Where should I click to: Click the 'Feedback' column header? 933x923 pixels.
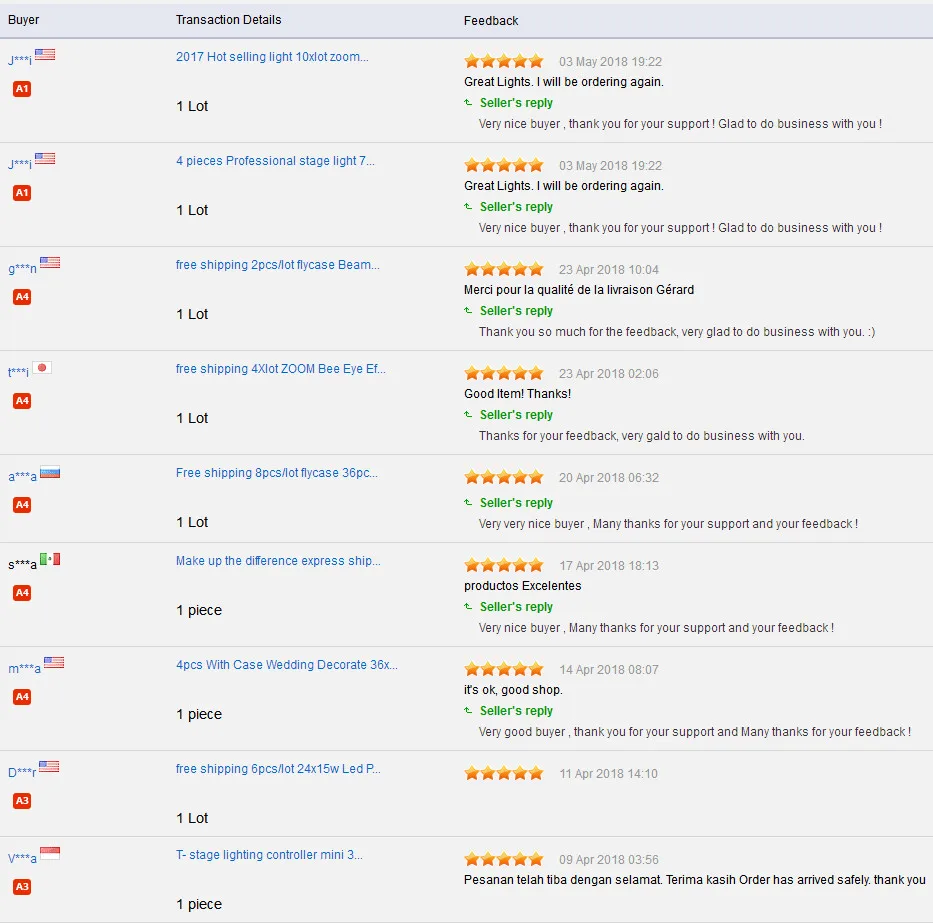tap(491, 21)
